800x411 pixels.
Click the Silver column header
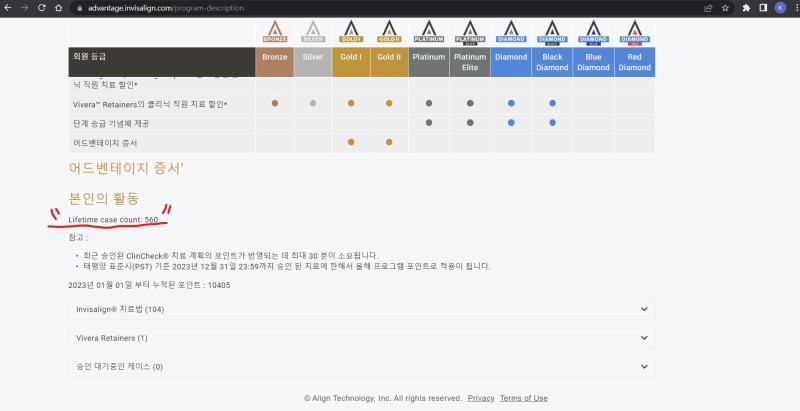pos(313,62)
